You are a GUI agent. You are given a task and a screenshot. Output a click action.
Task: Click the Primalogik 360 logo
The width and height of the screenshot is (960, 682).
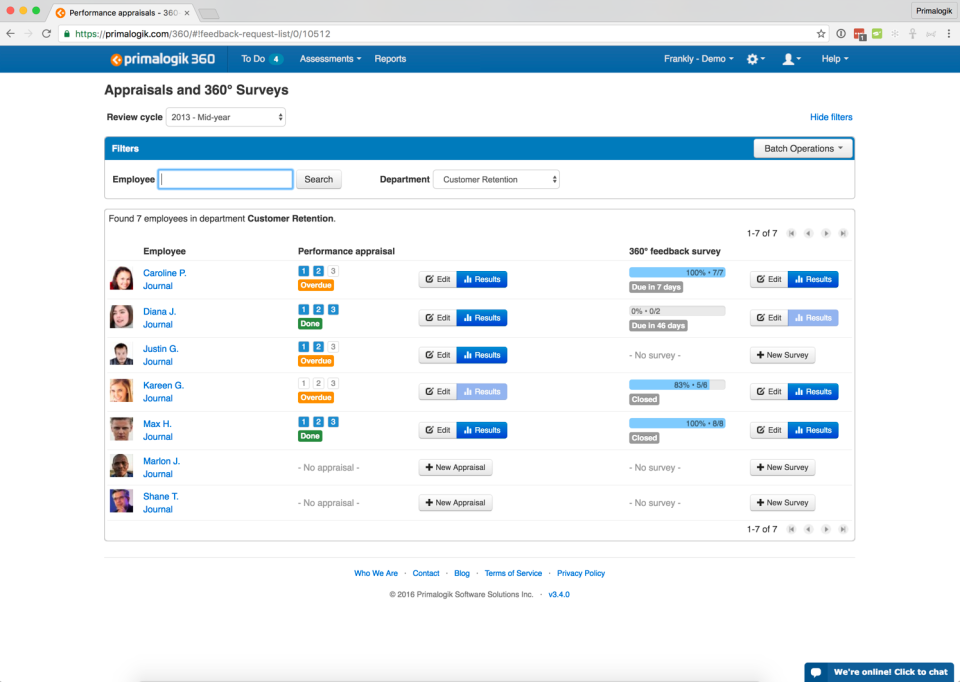(x=163, y=59)
